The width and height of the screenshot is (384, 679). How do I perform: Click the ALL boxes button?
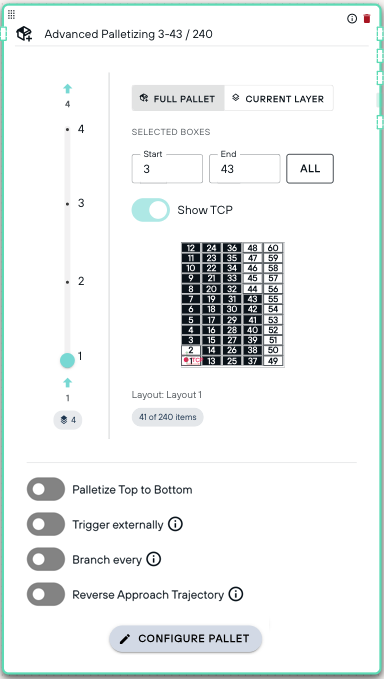point(310,168)
